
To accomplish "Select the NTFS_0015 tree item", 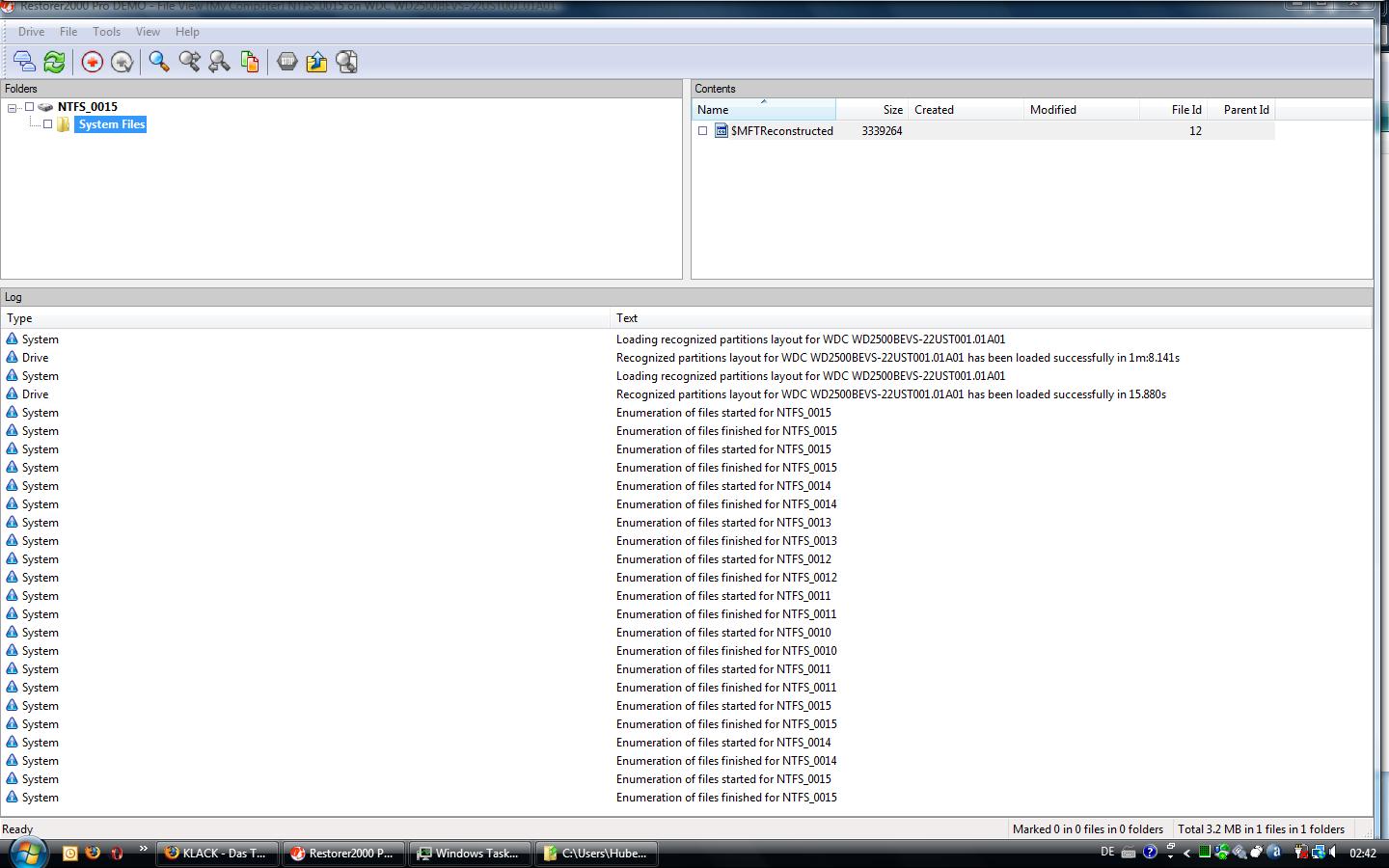I will pyautogui.click(x=87, y=107).
